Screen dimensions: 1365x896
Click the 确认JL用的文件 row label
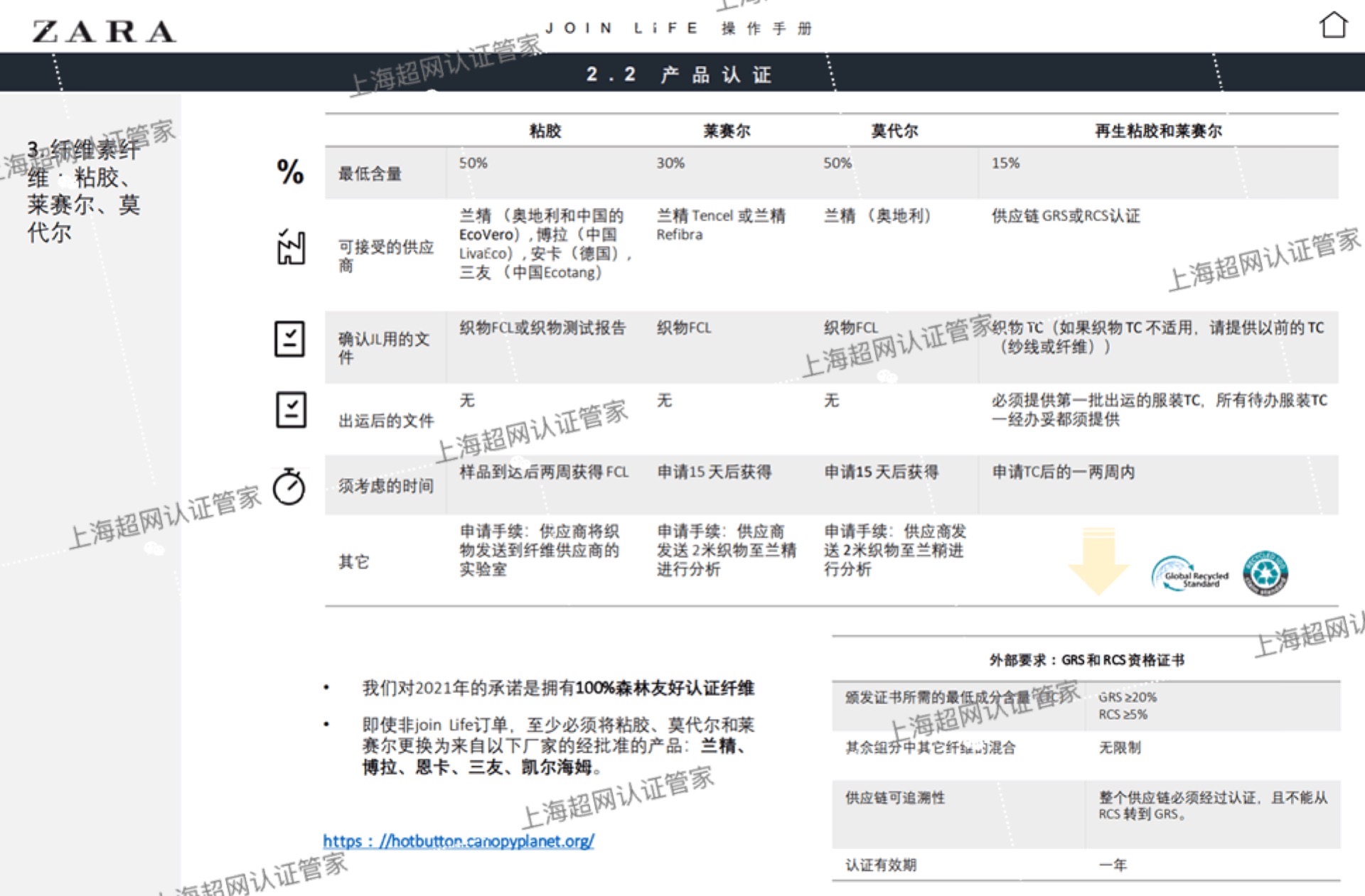pos(385,347)
